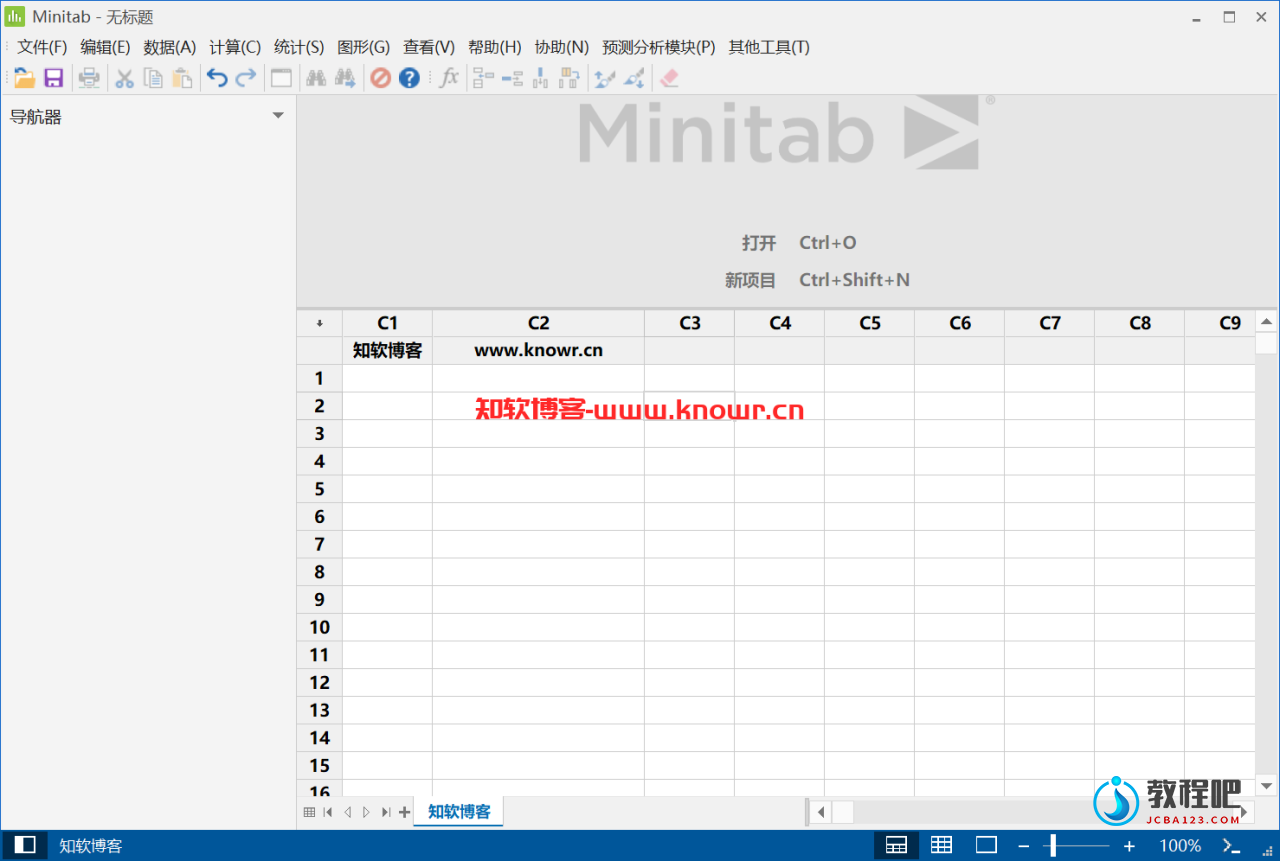Click the Find binoculars icon

(x=316, y=78)
